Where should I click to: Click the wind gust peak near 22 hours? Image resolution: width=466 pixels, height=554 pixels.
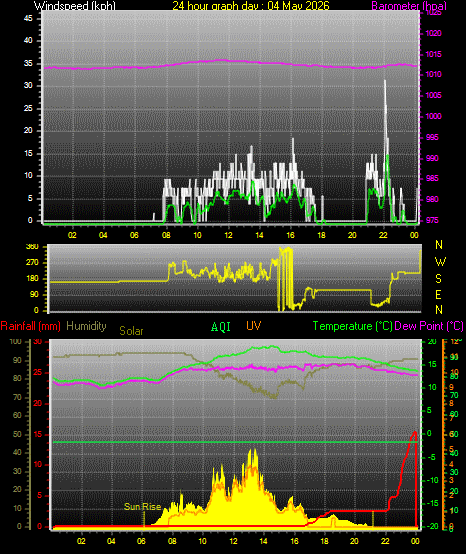[385, 82]
